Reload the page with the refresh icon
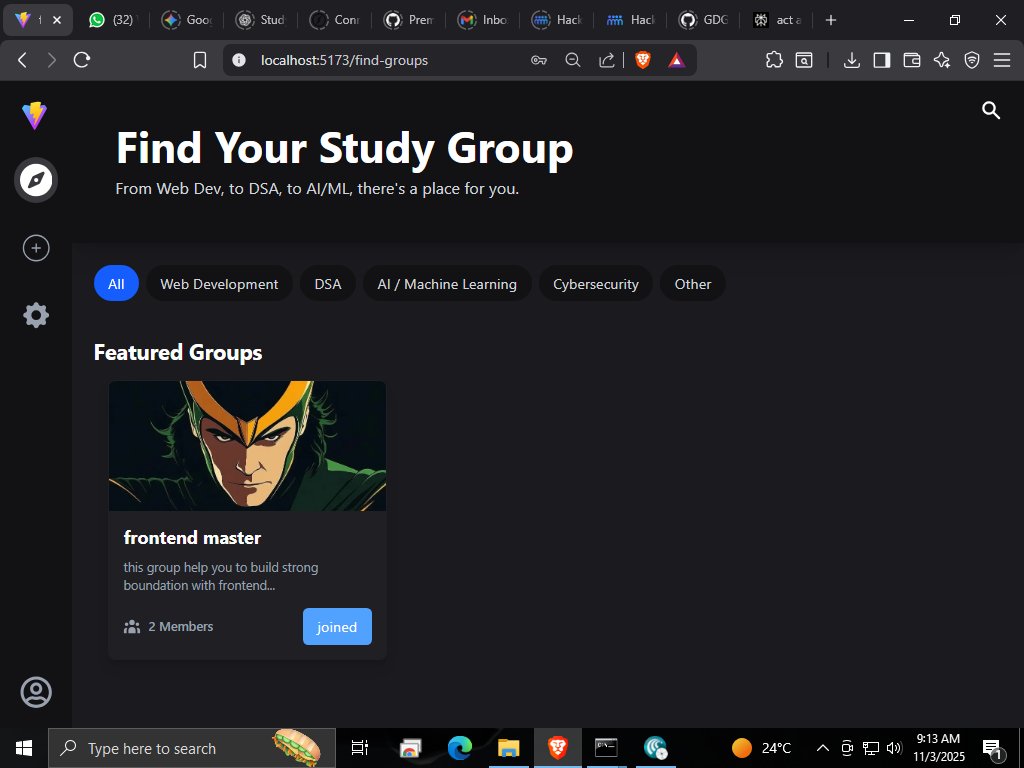Viewport: 1024px width, 768px height. (82, 60)
